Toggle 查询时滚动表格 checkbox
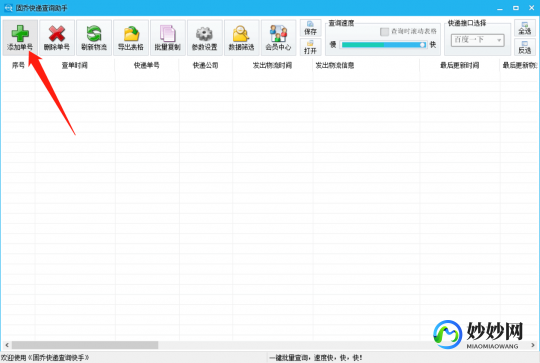This screenshot has height=363, width=540. point(384,32)
